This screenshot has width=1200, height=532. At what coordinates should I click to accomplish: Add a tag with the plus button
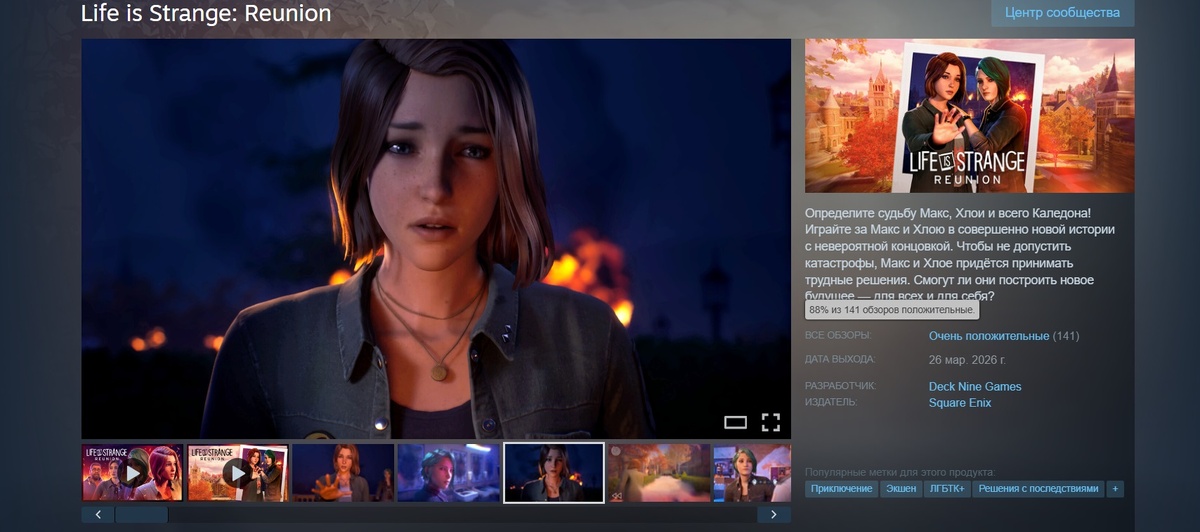click(x=1116, y=489)
